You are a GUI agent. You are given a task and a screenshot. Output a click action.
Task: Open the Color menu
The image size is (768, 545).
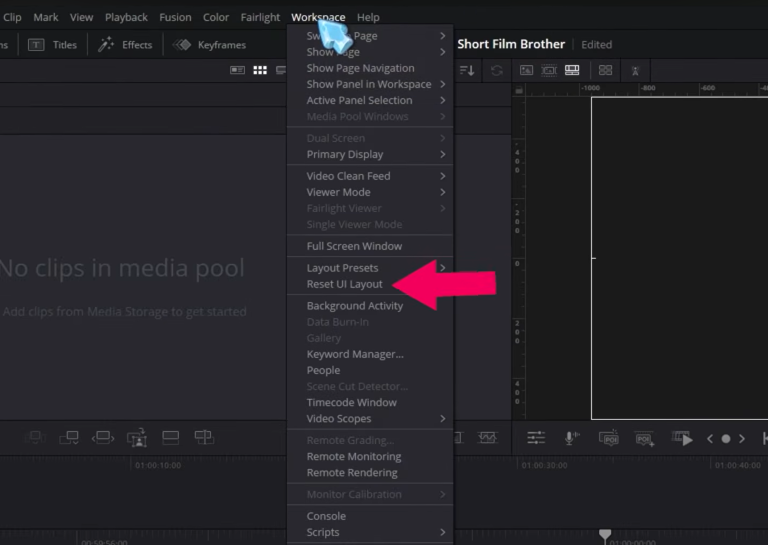point(216,17)
